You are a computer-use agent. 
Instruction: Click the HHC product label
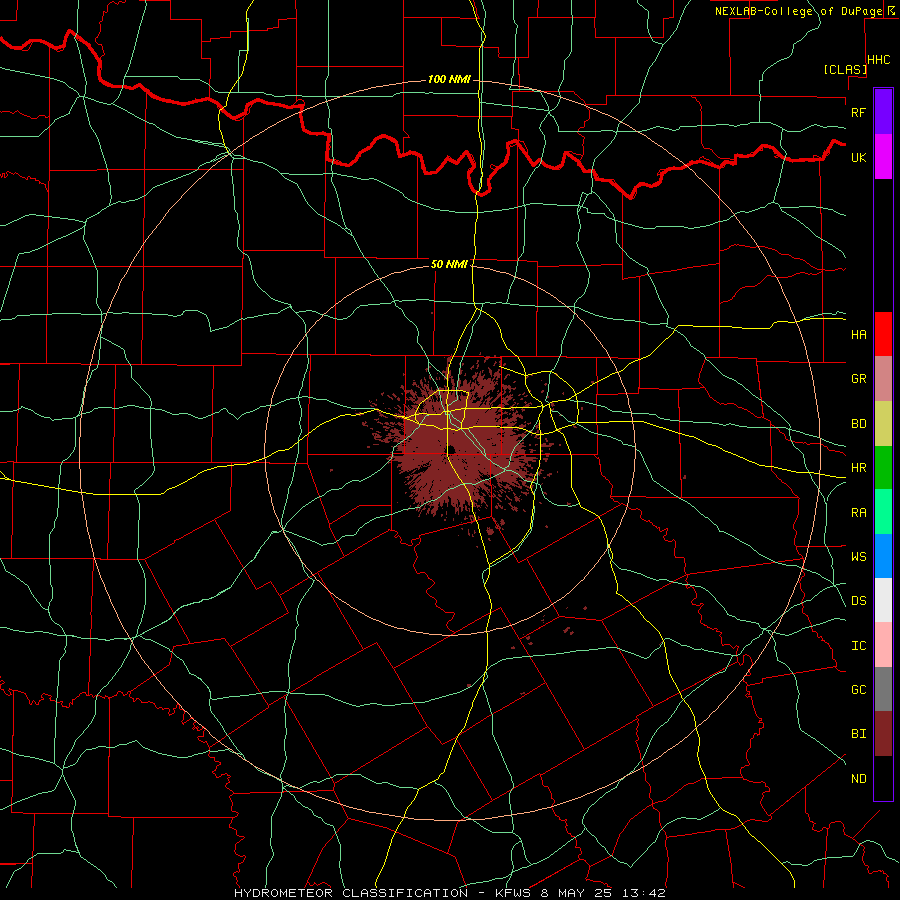point(878,60)
